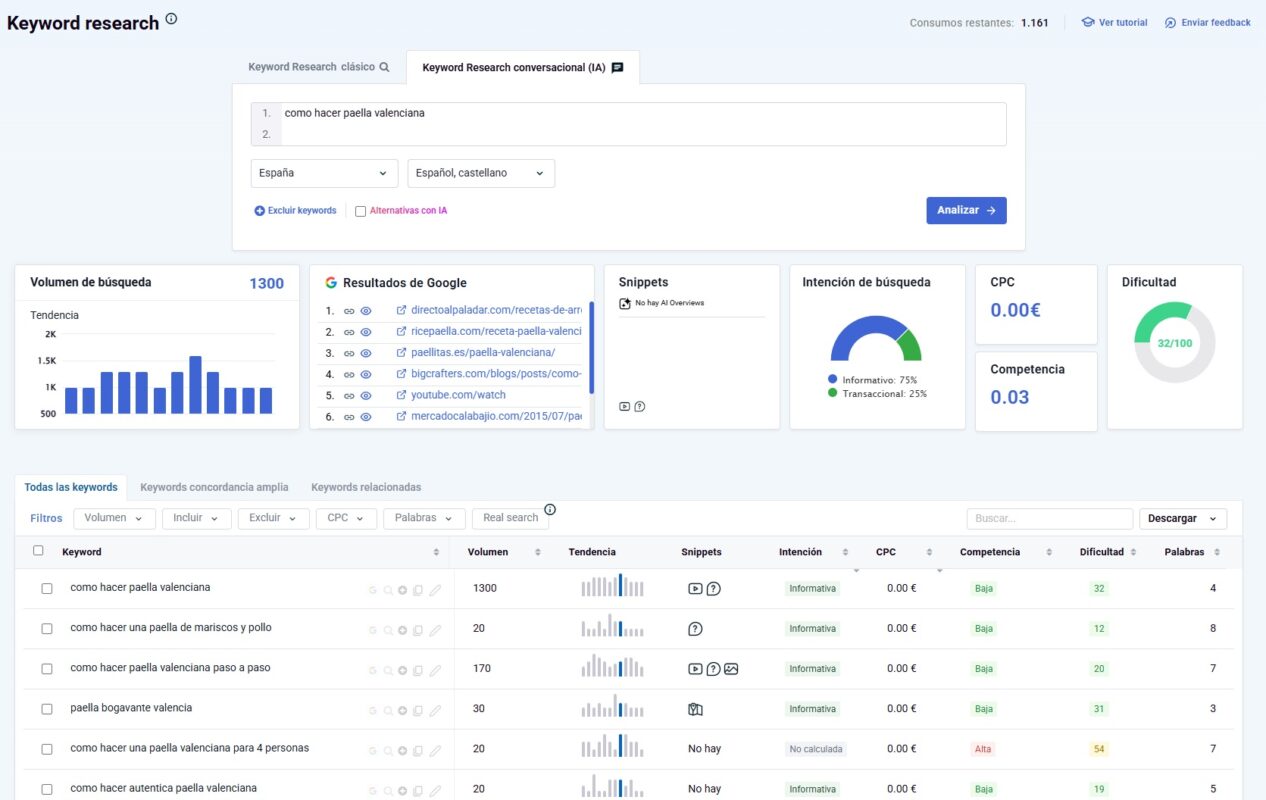Open the Volumen filter dropdown

pyautogui.click(x=114, y=518)
